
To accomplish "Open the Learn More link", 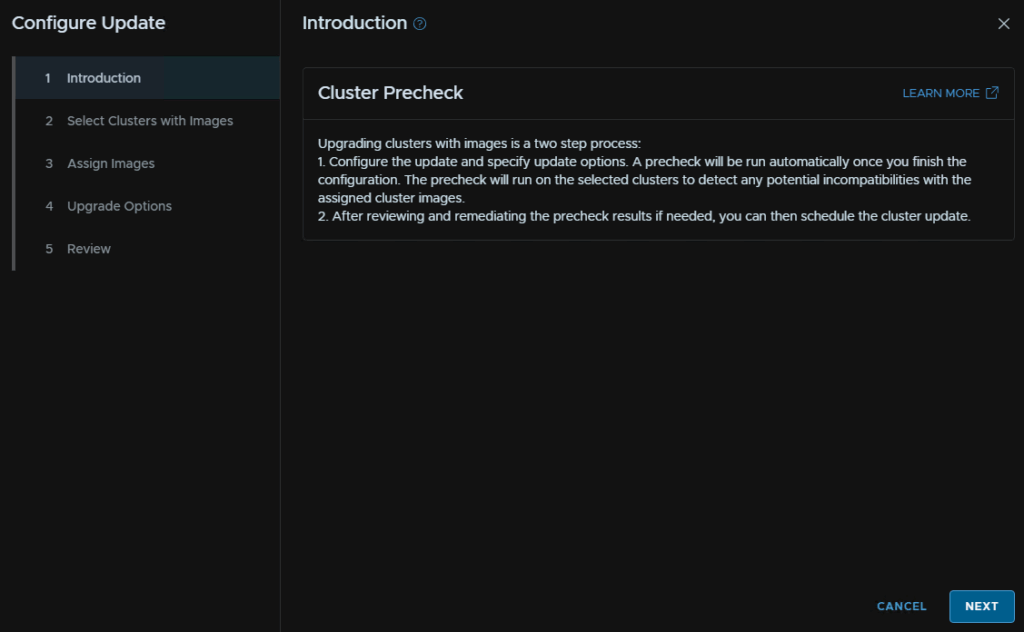I will pos(941,93).
